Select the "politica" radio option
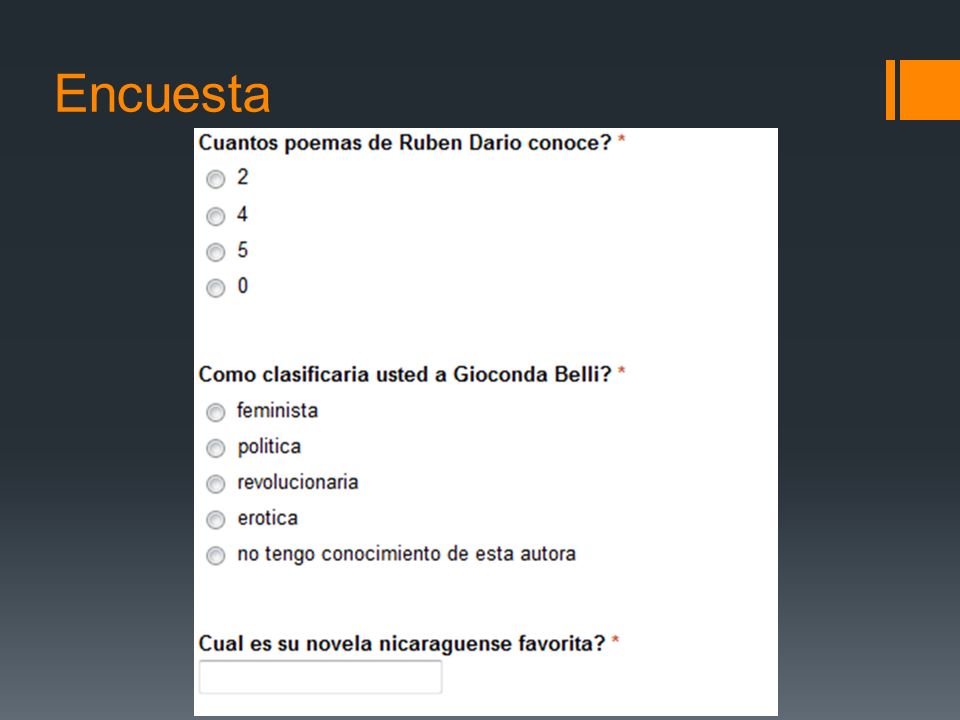The width and height of the screenshot is (960, 720). pyautogui.click(x=216, y=449)
